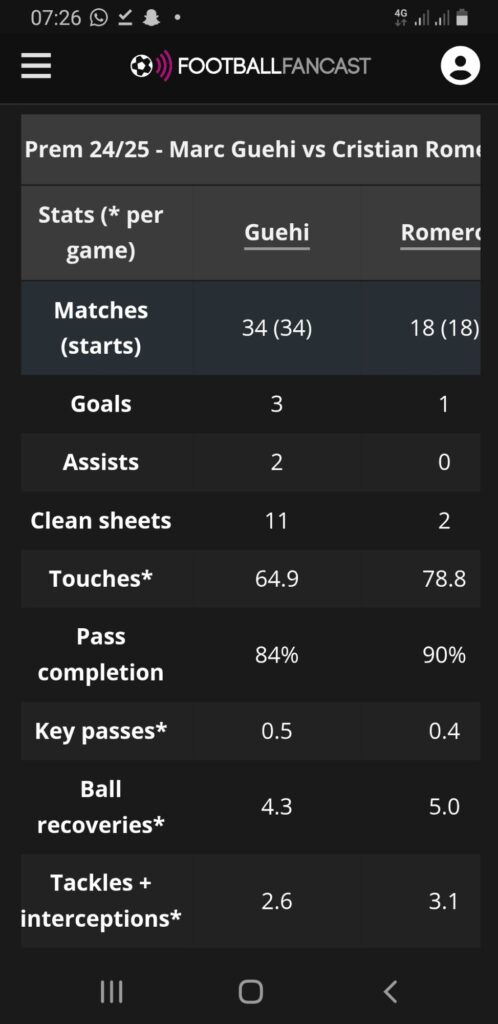
Task: Open the hamburger menu
Action: click(x=36, y=65)
